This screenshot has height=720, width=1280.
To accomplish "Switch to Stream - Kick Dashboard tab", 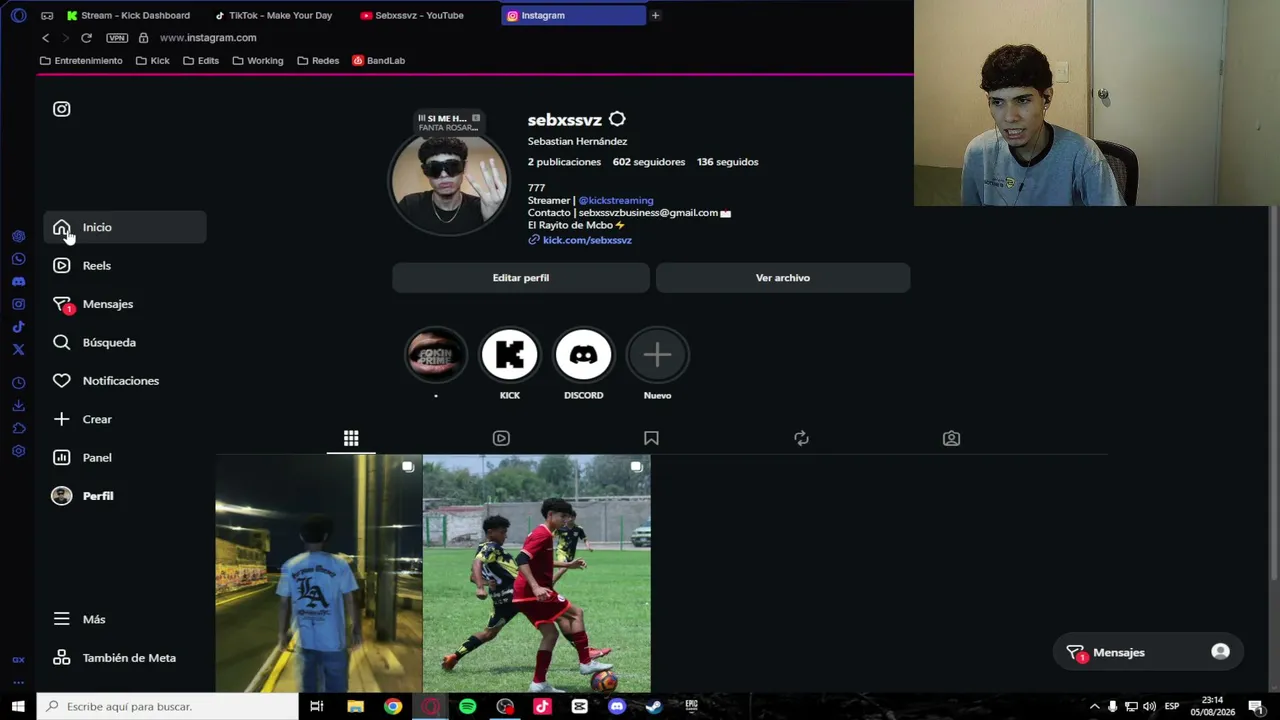I will 128,15.
